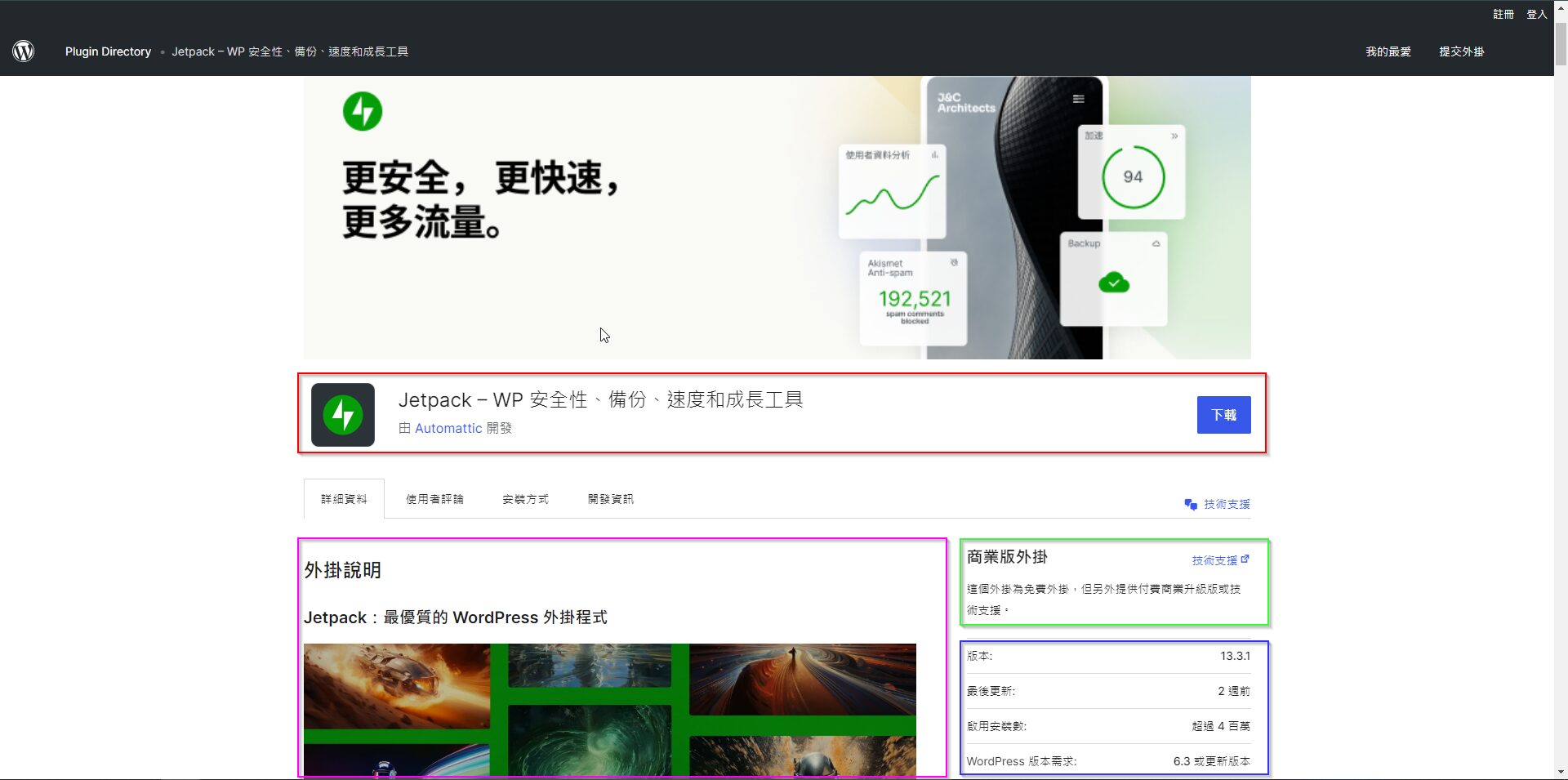Select the plugin title heading text
This screenshot has width=1568, height=780.
pos(600,399)
